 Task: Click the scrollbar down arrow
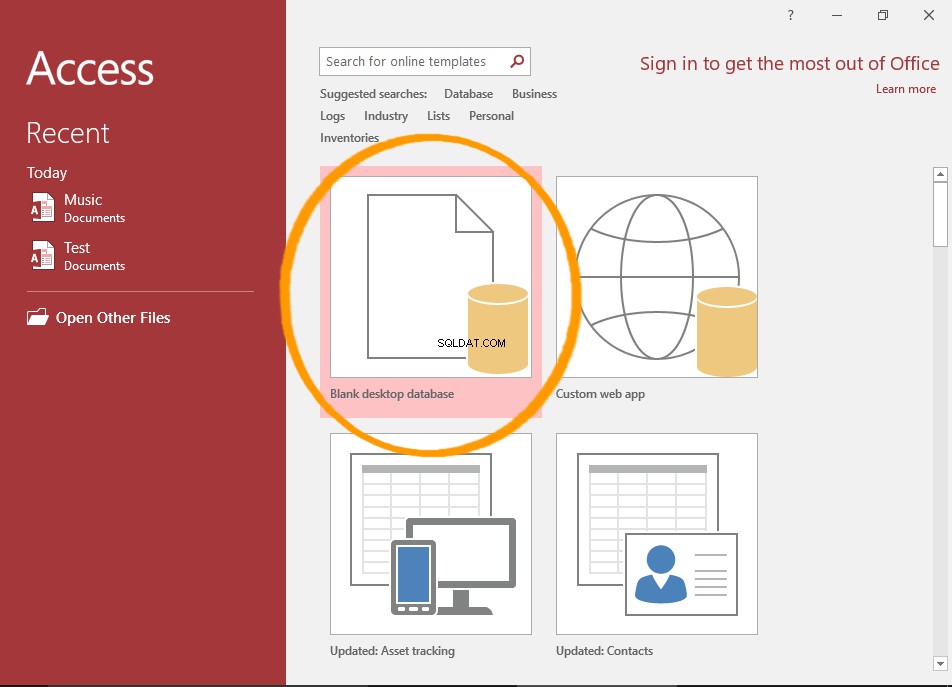[x=940, y=664]
